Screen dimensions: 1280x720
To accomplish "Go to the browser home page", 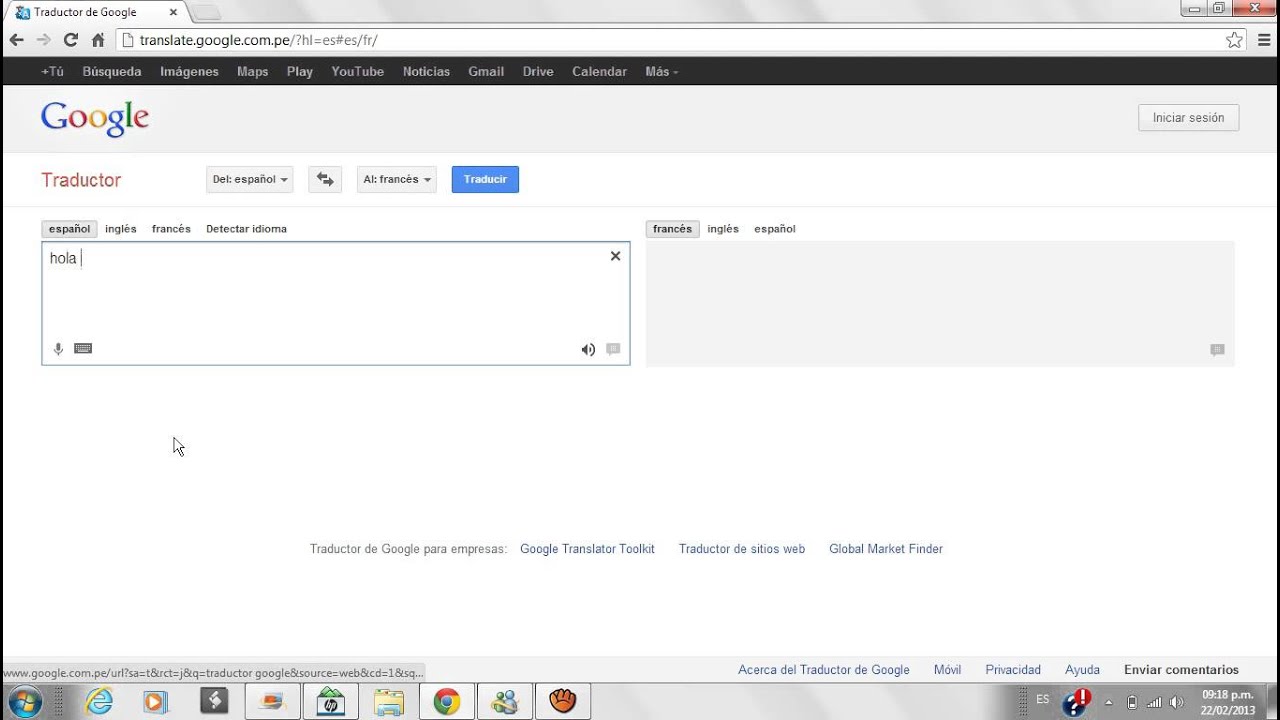I will pyautogui.click(x=98, y=40).
